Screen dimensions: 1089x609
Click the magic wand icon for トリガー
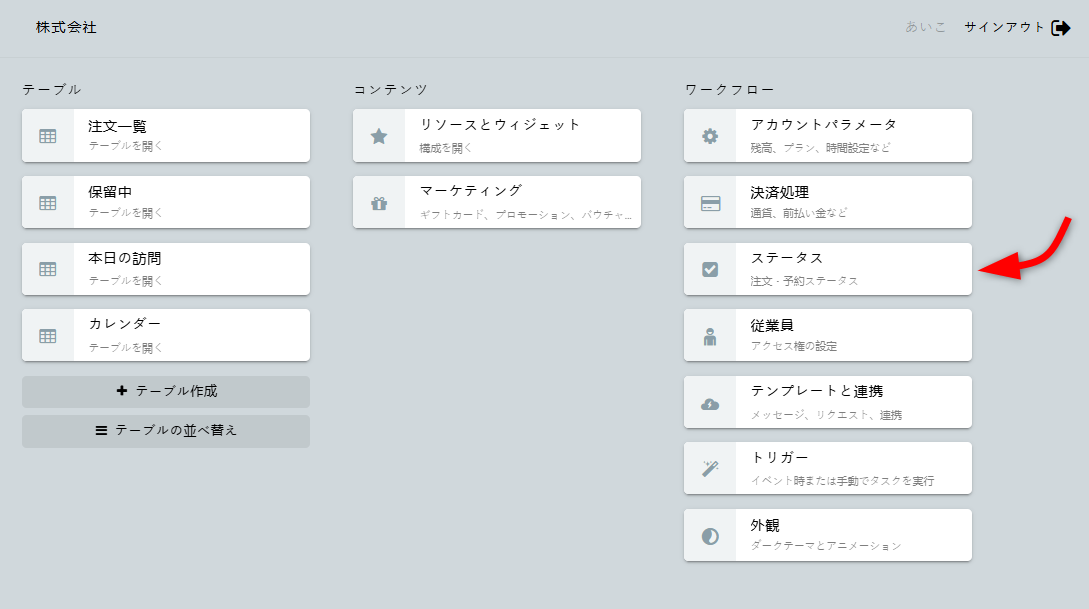710,469
